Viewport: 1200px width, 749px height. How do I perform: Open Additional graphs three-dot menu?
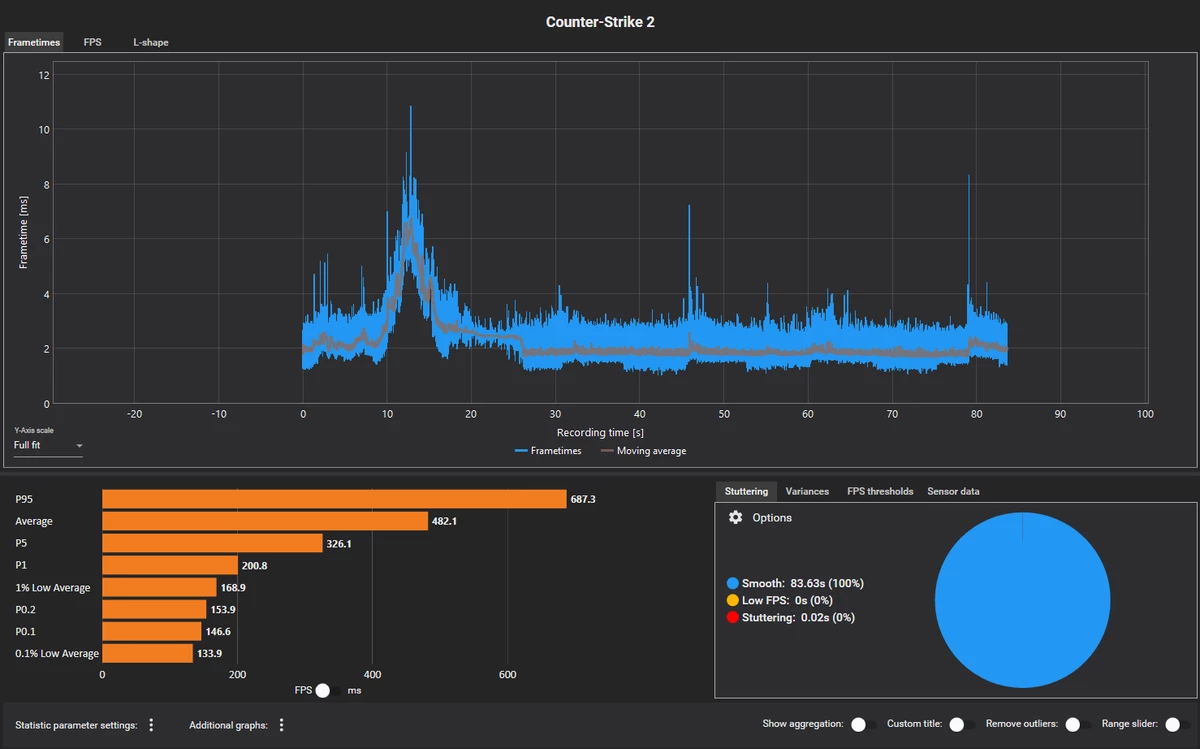[x=282, y=725]
